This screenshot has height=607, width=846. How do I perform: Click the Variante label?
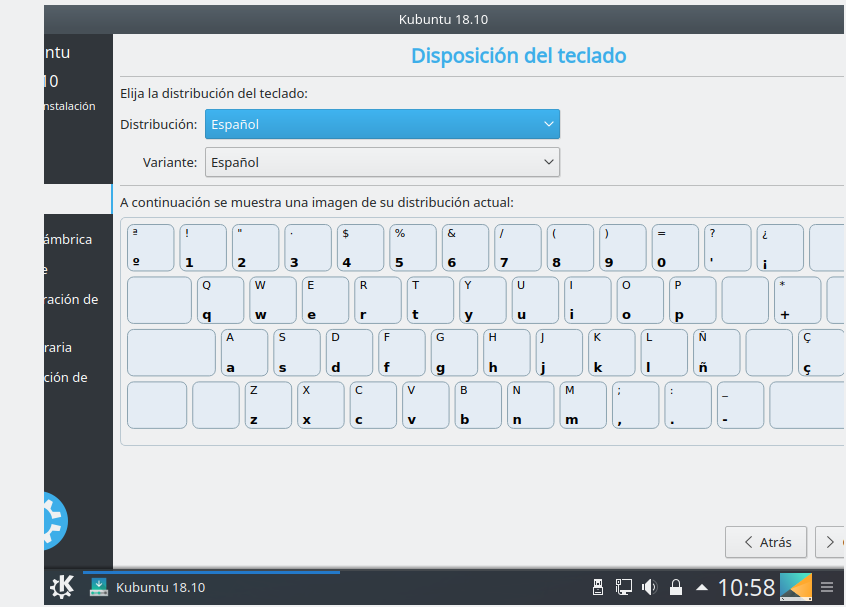tap(170, 162)
